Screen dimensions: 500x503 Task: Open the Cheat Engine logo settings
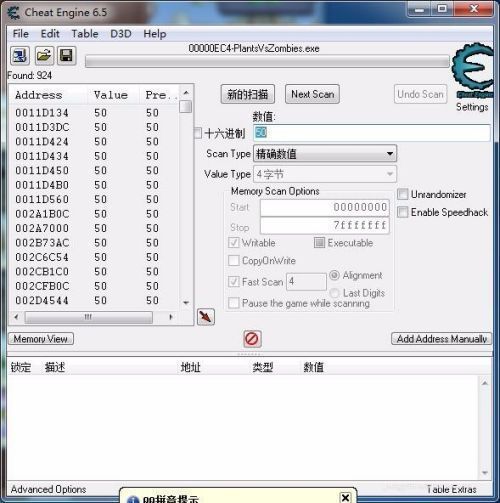click(x=473, y=70)
